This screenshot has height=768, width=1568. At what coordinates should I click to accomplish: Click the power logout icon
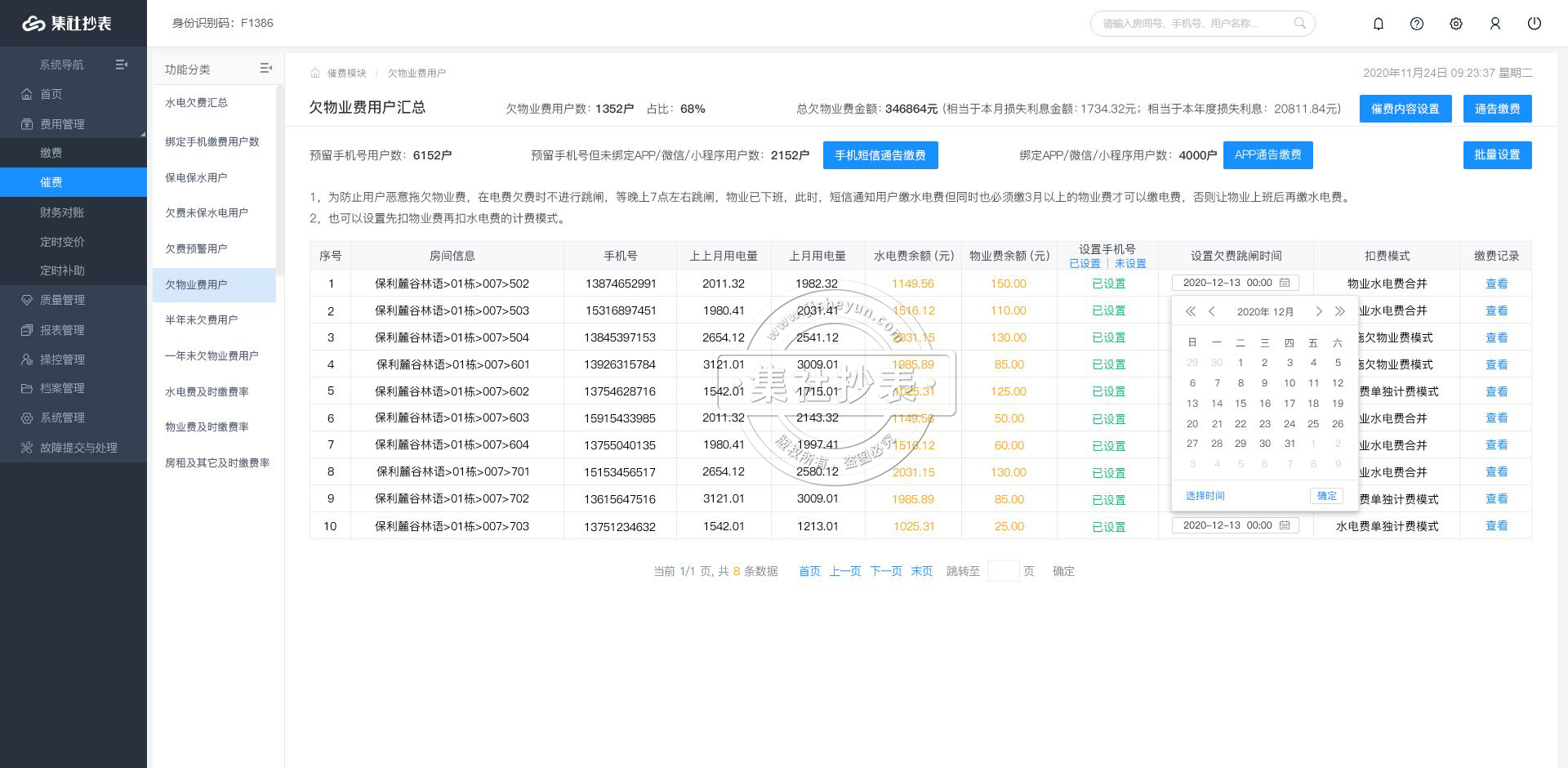click(1535, 24)
